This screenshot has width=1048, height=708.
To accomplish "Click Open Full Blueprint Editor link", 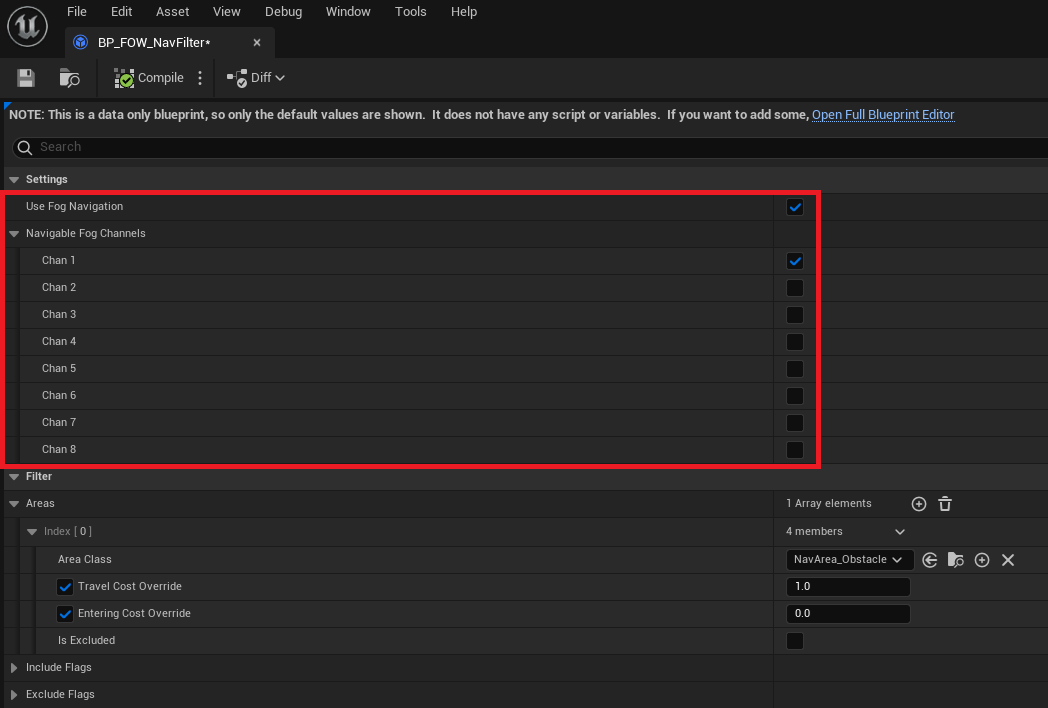I will pos(883,115).
